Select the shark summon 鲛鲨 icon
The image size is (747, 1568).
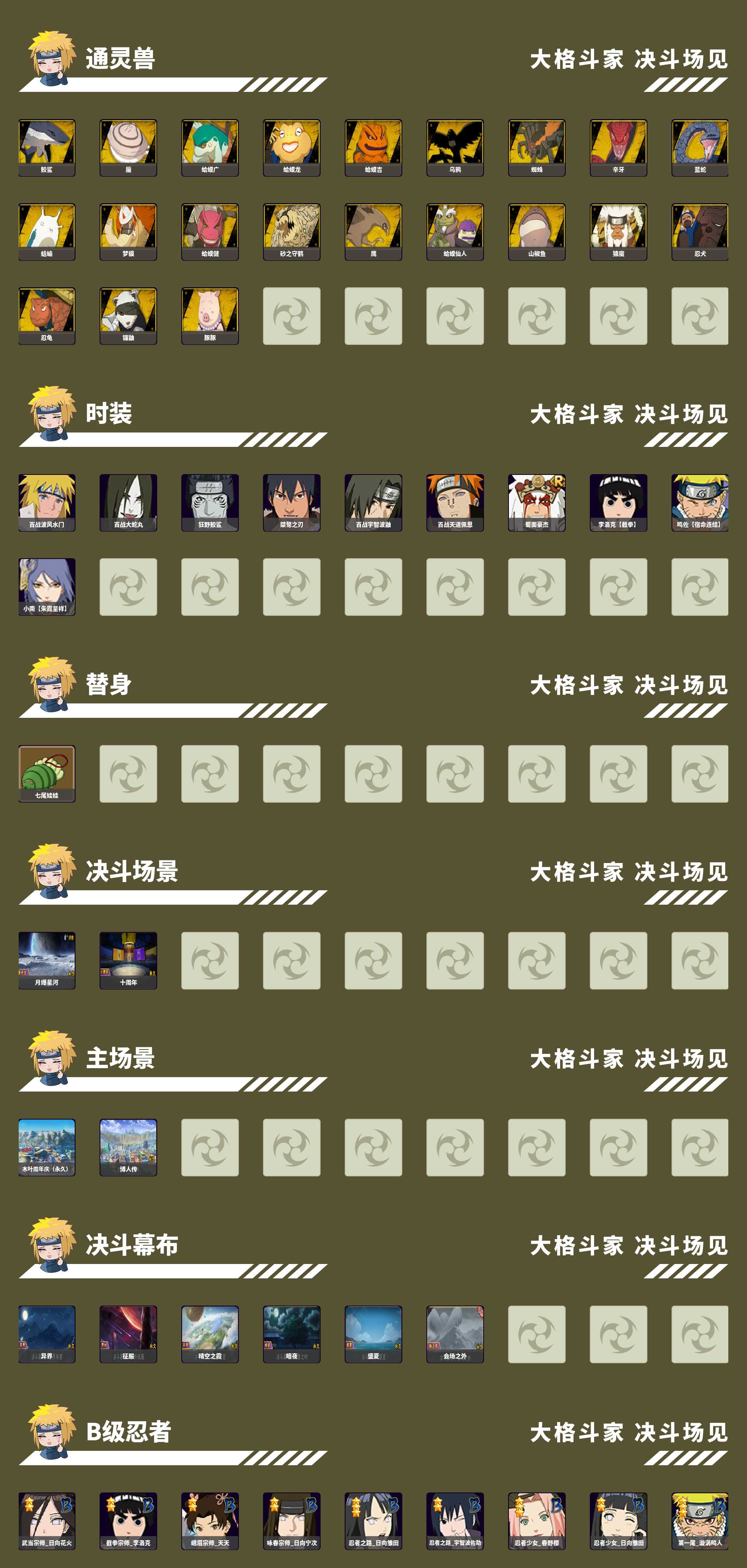(x=47, y=148)
